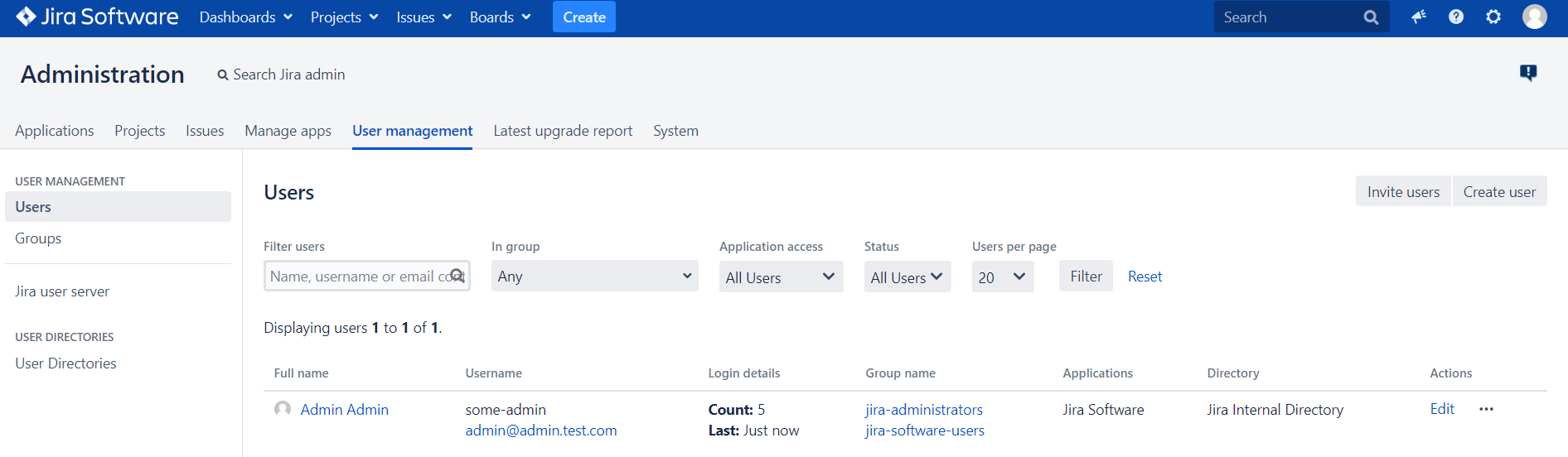Open the jira-software-users group link
Image resolution: width=1568 pixels, height=457 pixels.
click(925, 431)
